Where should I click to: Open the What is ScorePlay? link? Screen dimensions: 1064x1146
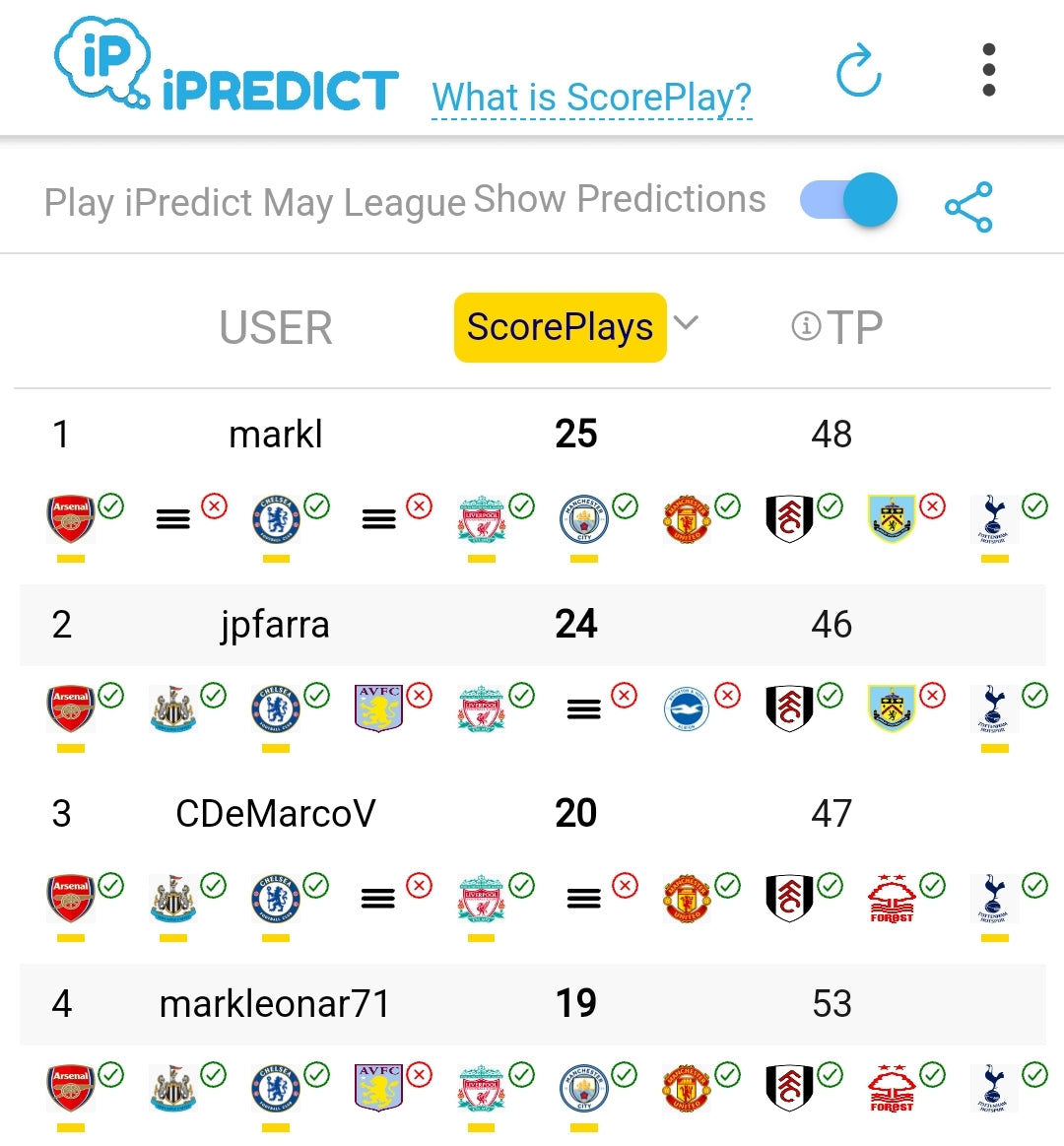(x=591, y=98)
